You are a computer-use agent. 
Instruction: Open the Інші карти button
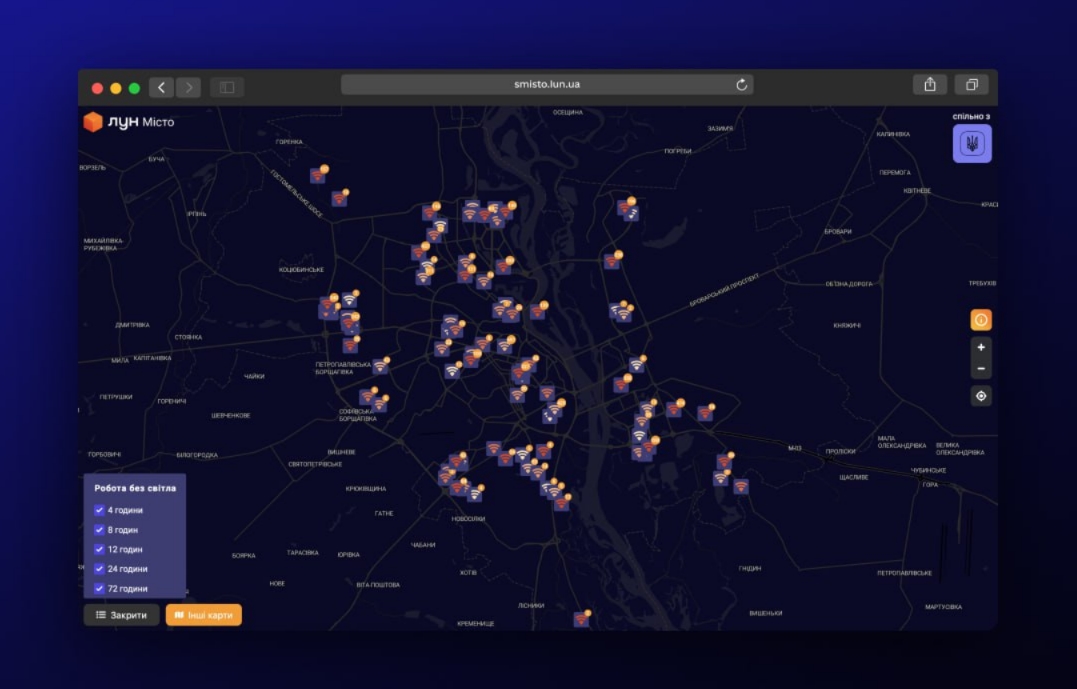tap(204, 615)
